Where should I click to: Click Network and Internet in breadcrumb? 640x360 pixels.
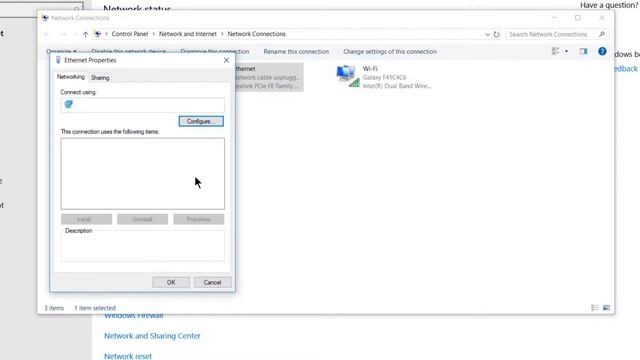[188, 34]
